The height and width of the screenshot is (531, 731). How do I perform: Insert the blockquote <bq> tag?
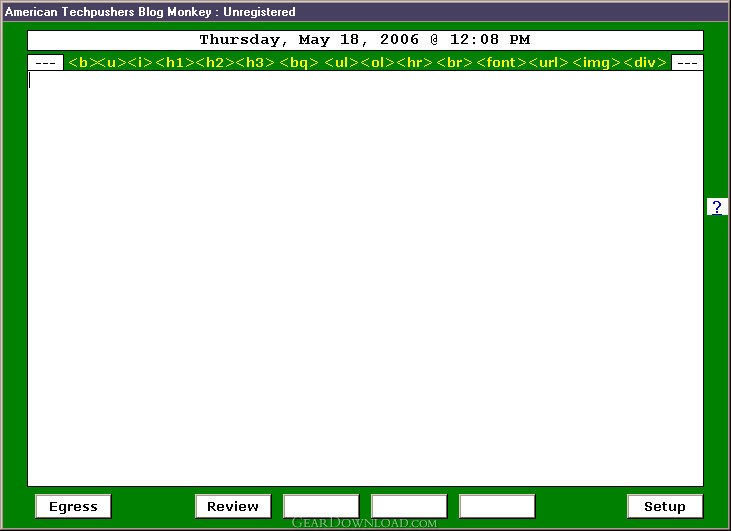[298, 62]
